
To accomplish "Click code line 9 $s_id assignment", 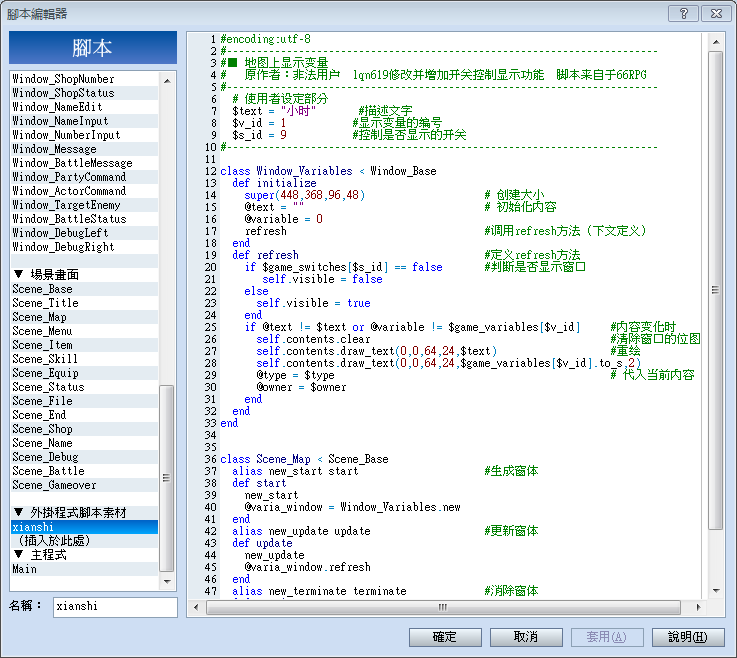I will coord(259,135).
